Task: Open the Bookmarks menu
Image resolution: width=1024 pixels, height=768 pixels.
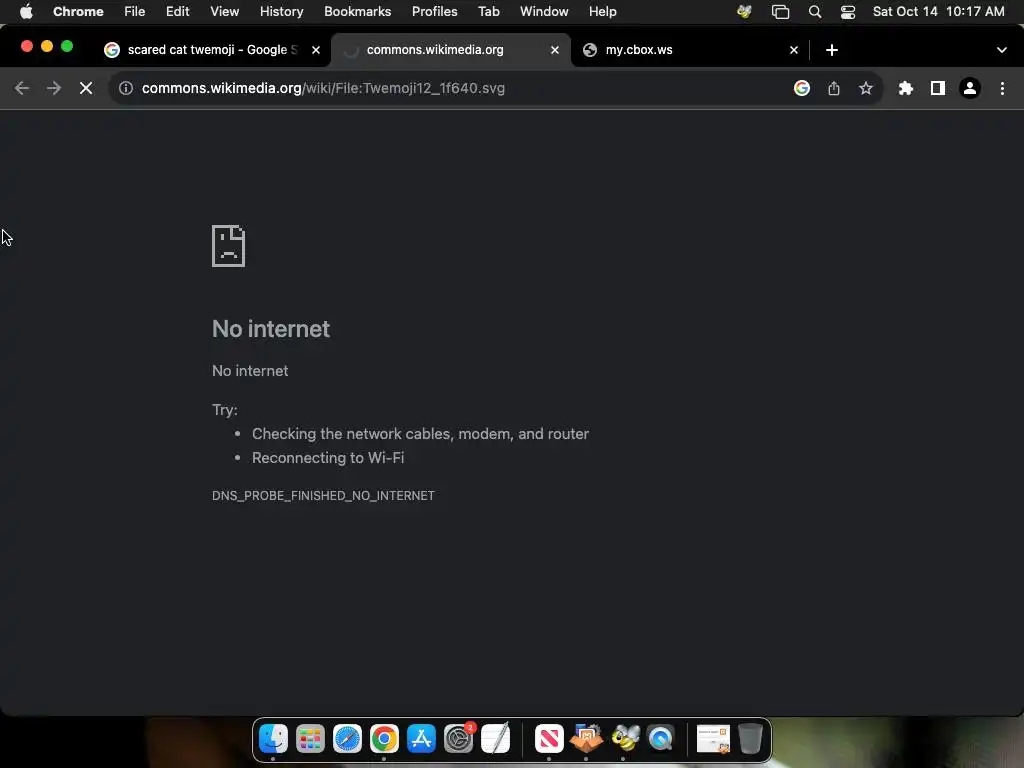Action: (357, 12)
